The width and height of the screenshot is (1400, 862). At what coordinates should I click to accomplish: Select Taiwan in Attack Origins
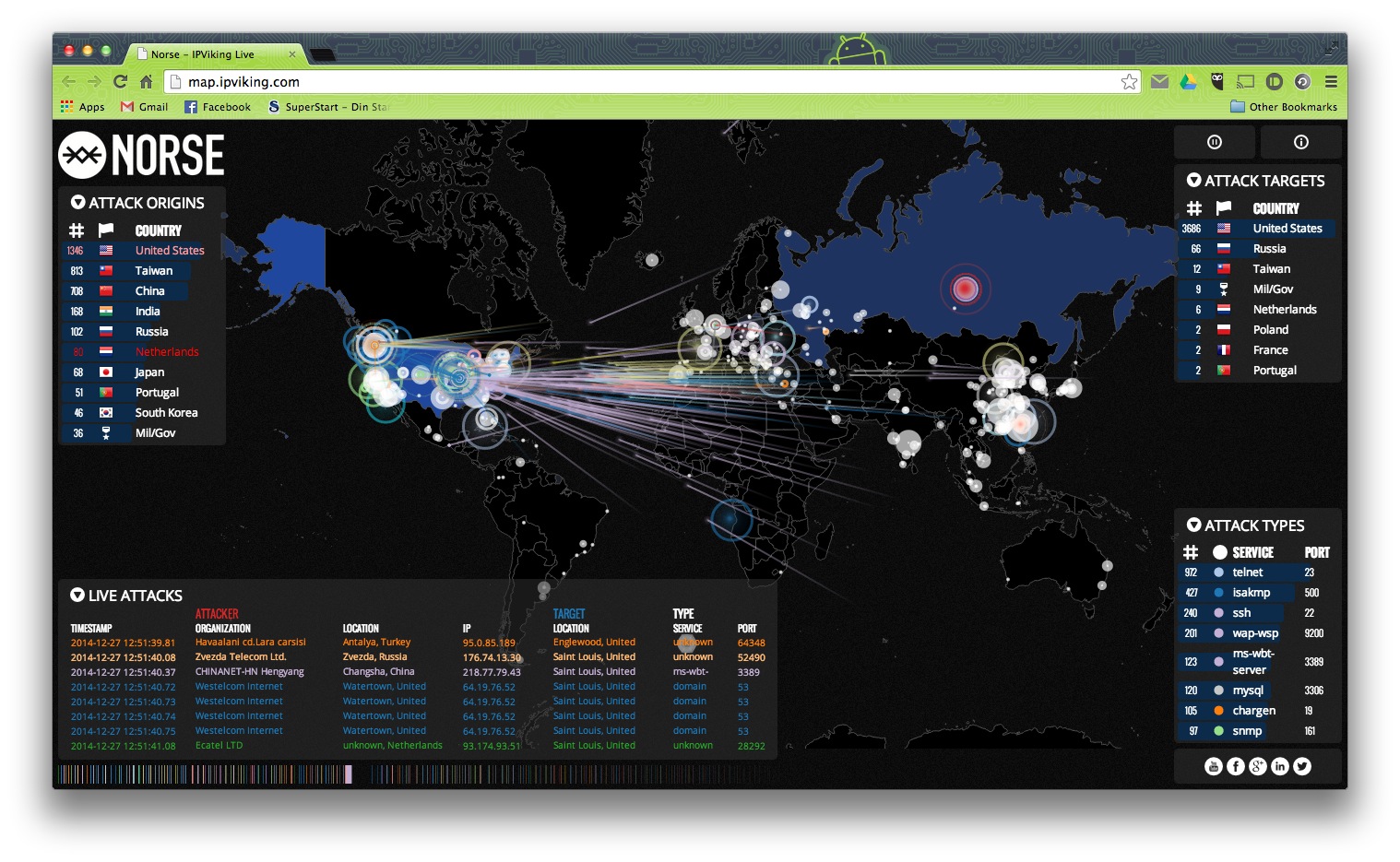(143, 271)
